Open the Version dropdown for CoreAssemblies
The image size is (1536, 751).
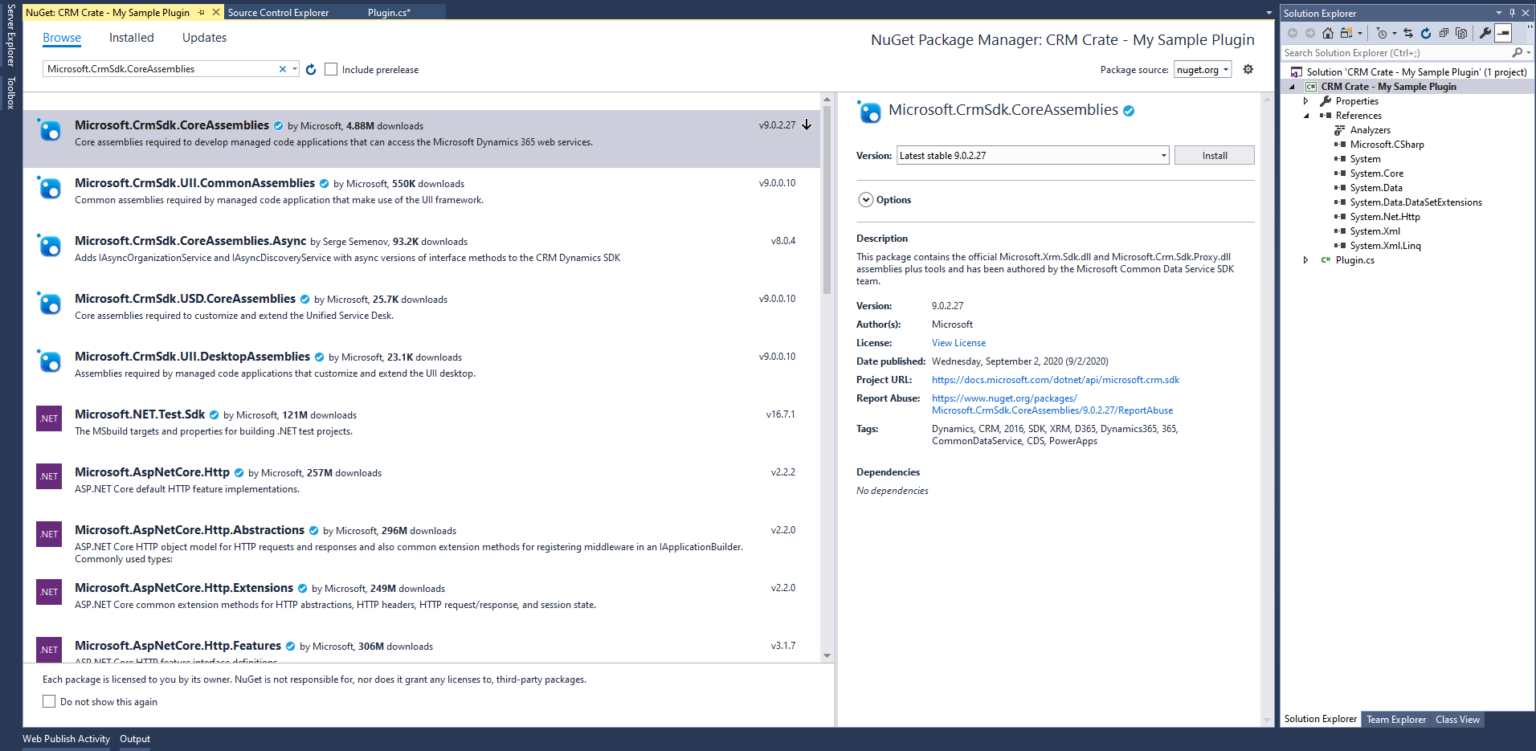click(1162, 155)
